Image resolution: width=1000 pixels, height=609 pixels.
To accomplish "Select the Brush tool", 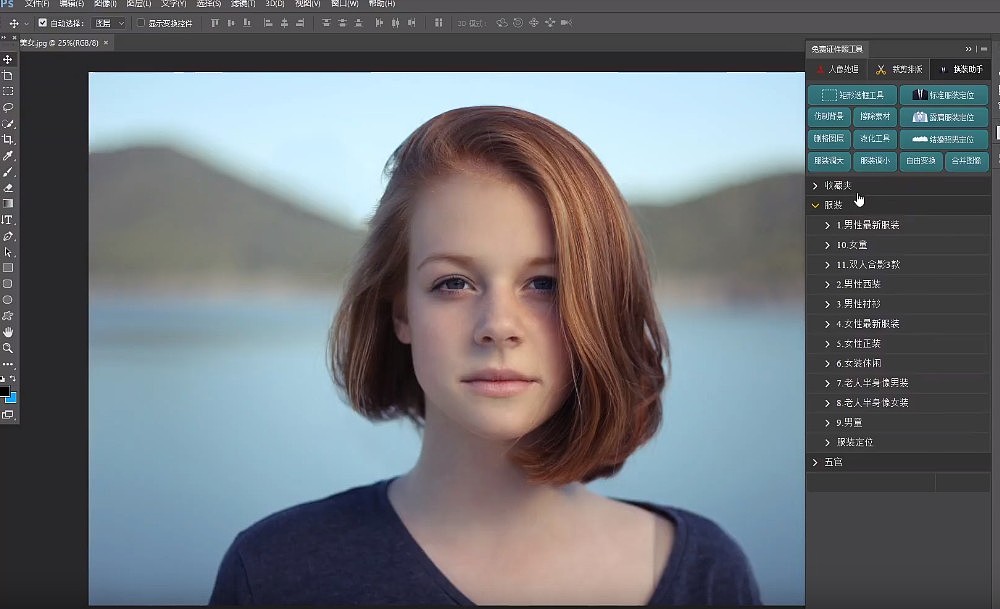I will coord(8,172).
